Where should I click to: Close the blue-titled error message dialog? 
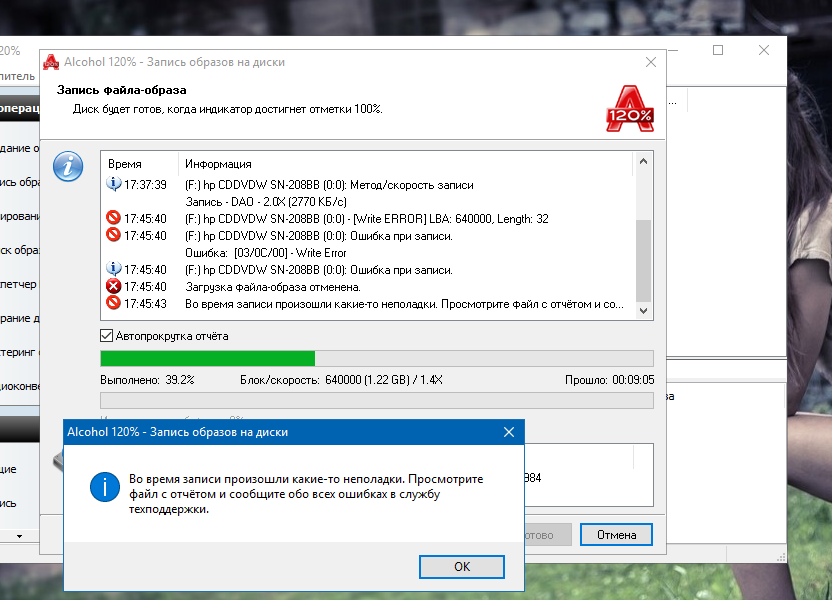(509, 432)
